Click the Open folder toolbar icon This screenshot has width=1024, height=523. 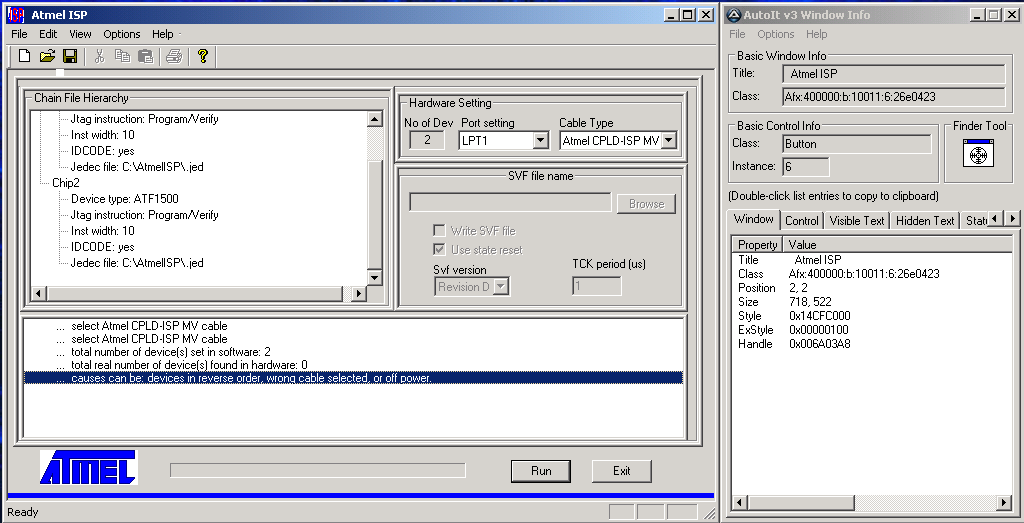47,56
